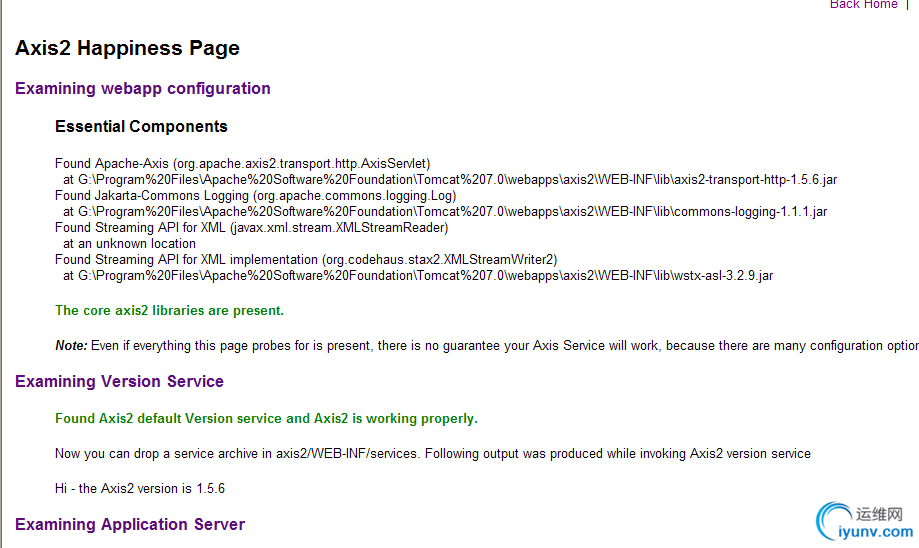Click the Essential Components heading
This screenshot has width=919, height=548.
click(x=141, y=127)
